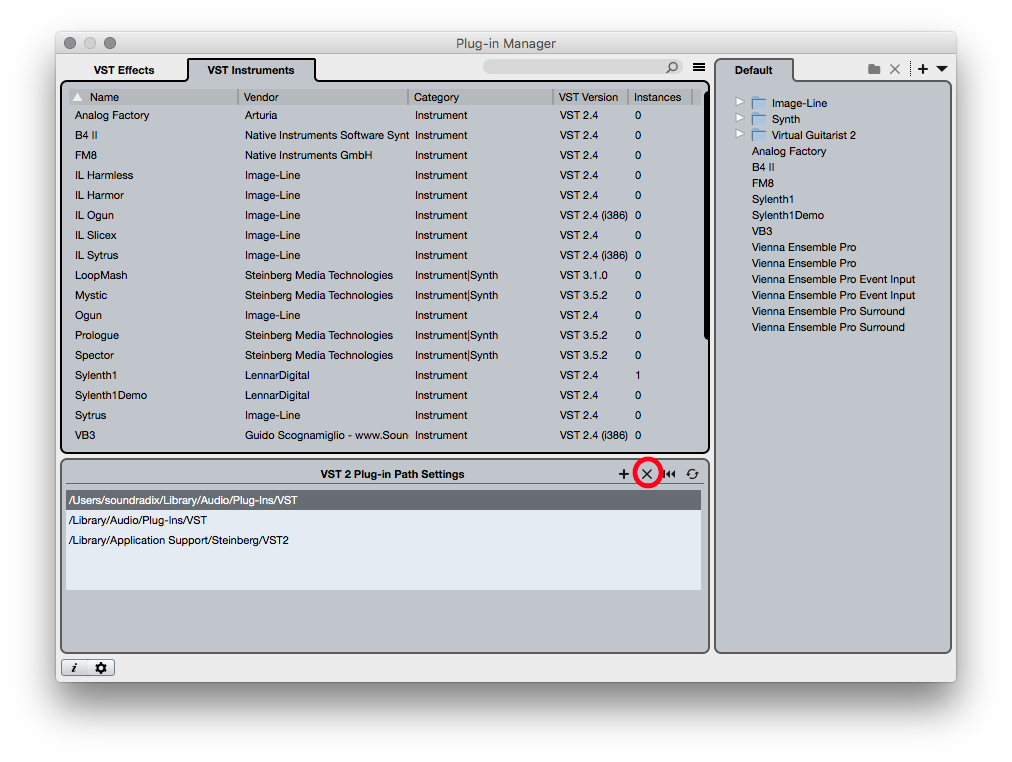
Task: Select Synth folder icon in collection
Action: click(x=759, y=119)
